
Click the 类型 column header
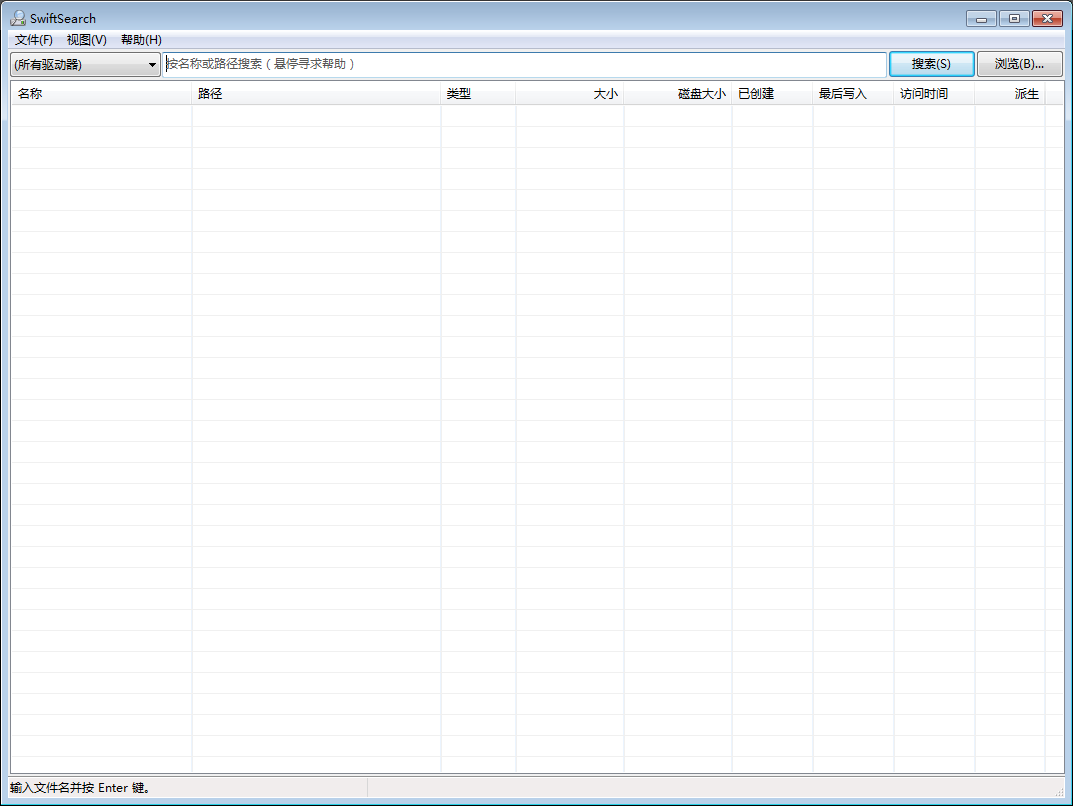[x=478, y=94]
